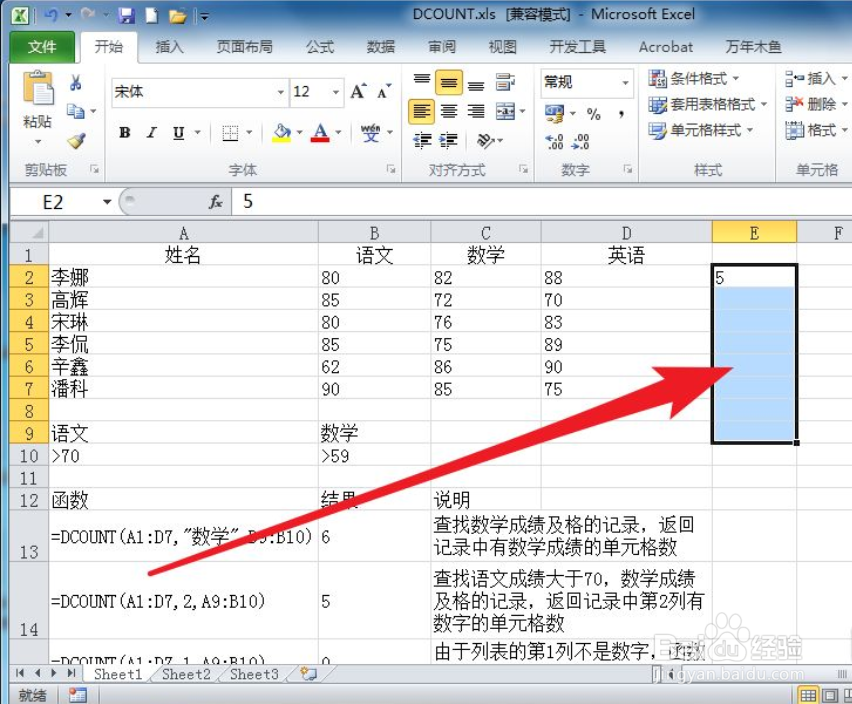Open the font size dropdown
This screenshot has width=852, height=704.
point(334,92)
